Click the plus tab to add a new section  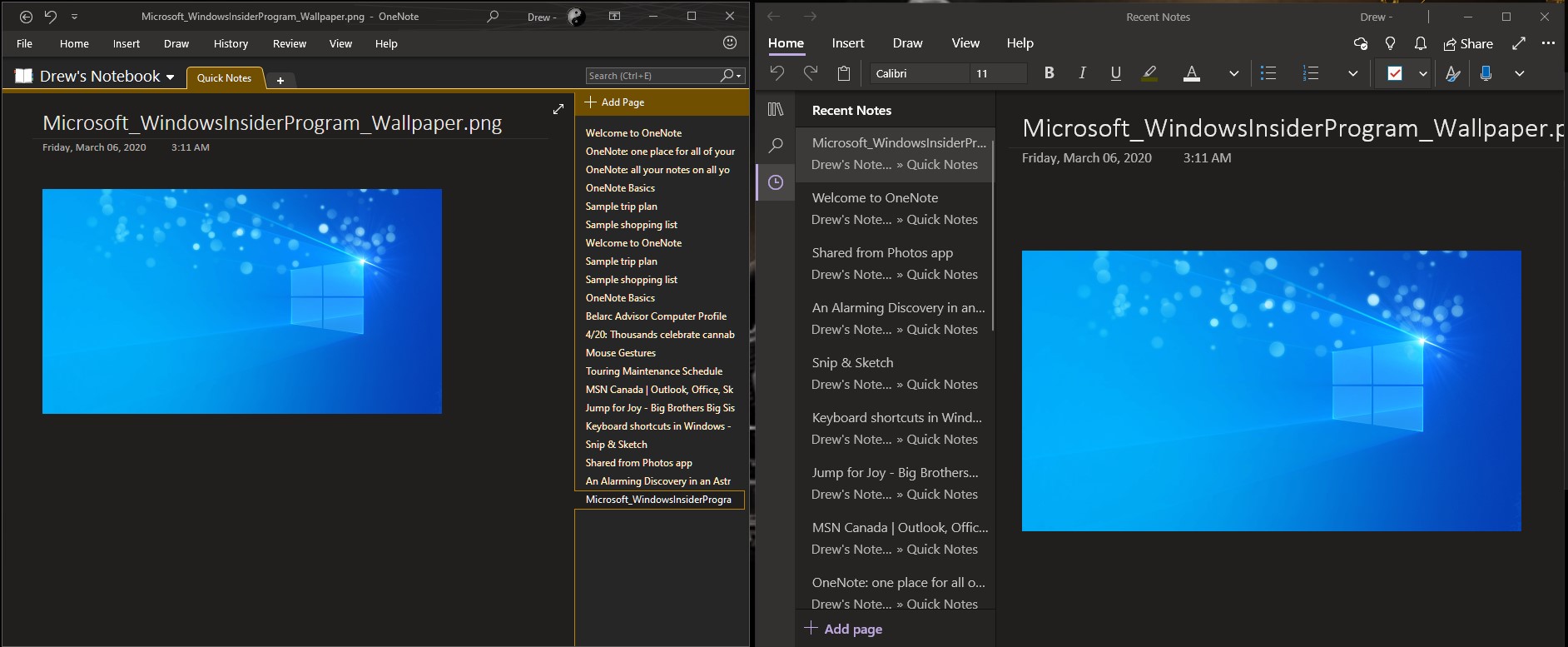(x=280, y=81)
